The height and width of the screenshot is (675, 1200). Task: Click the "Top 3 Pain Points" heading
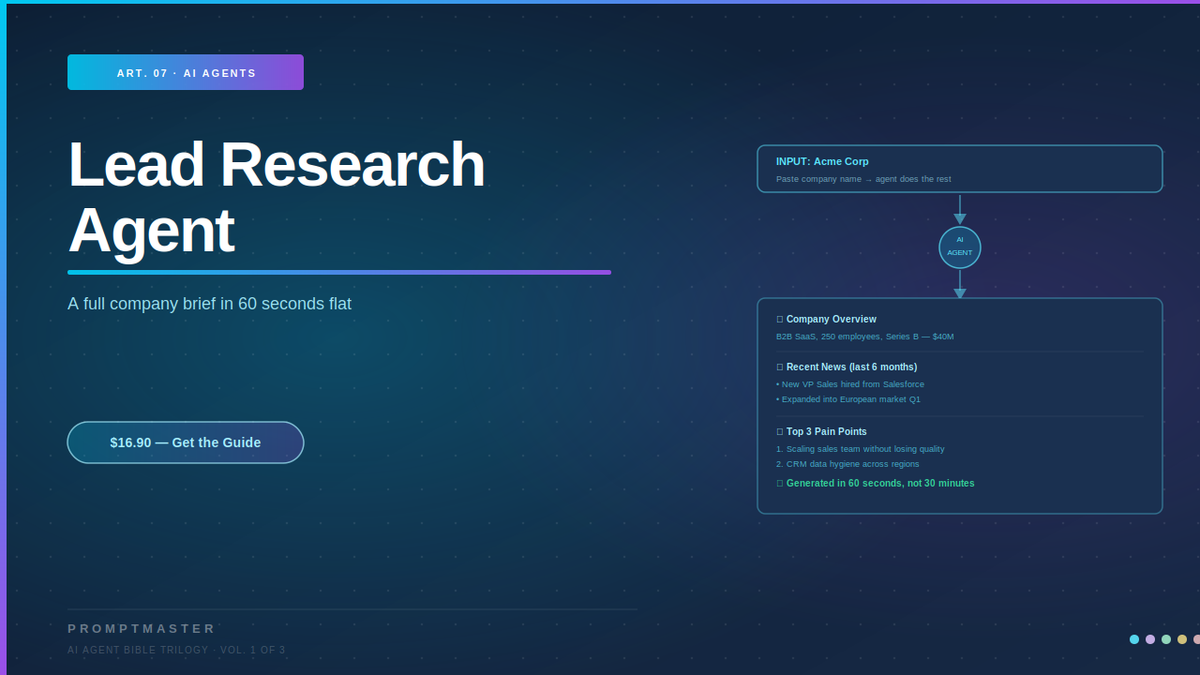826,431
